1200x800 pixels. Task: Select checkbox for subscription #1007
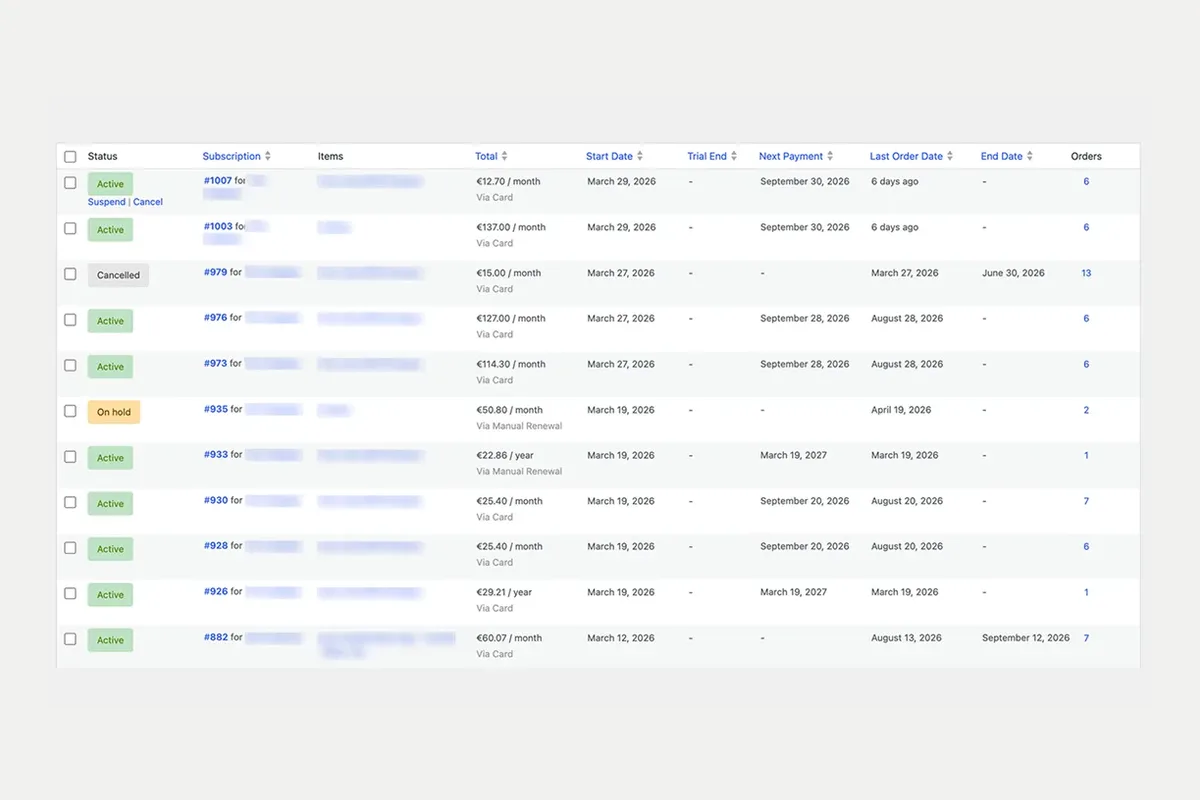(70, 183)
